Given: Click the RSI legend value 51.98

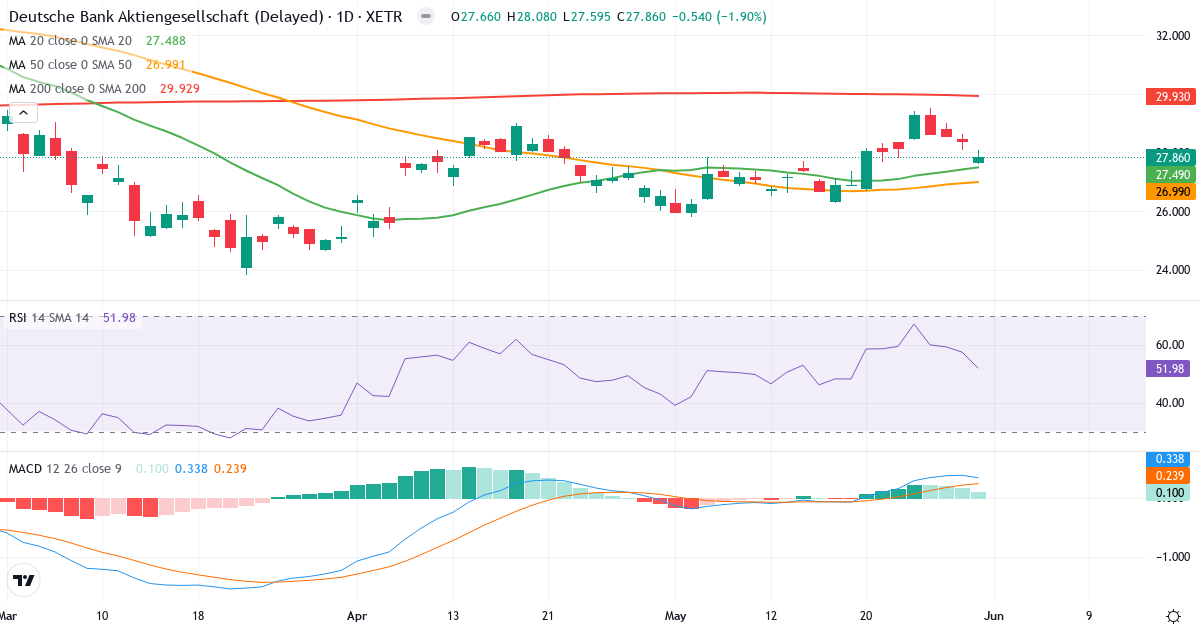Looking at the screenshot, I should [x=120, y=318].
